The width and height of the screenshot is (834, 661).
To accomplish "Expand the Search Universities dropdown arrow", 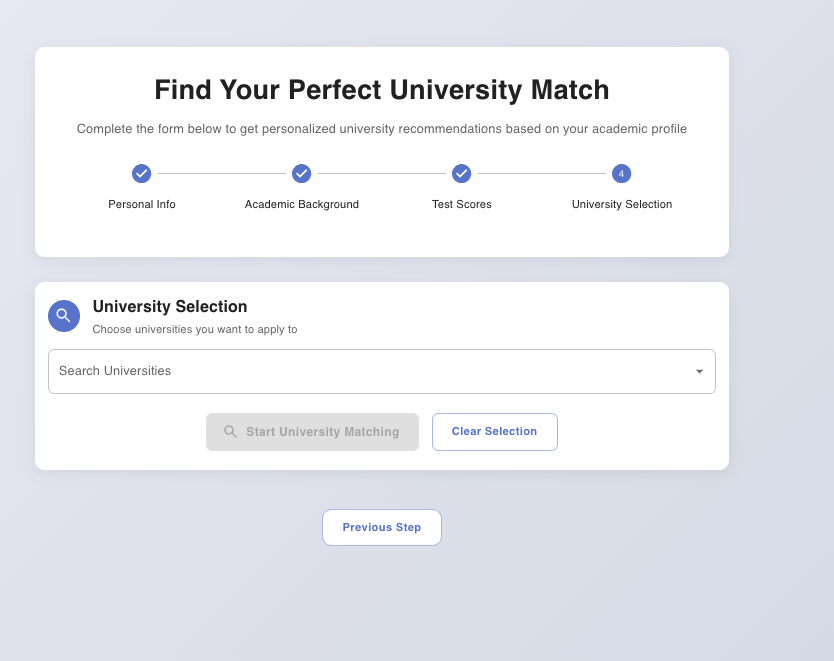I will (x=699, y=372).
